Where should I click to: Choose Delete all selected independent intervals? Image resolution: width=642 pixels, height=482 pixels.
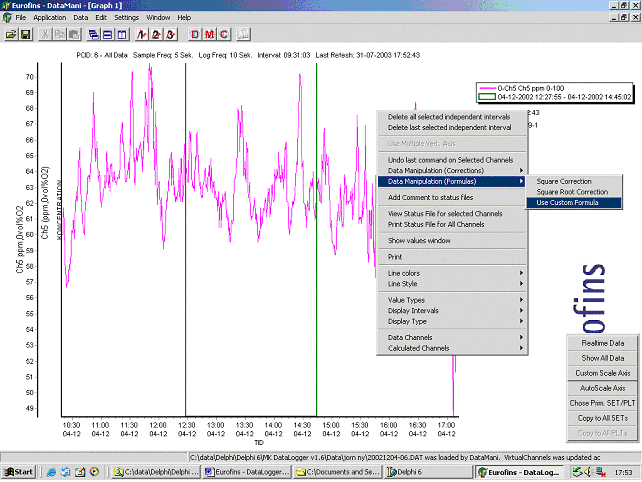point(452,117)
